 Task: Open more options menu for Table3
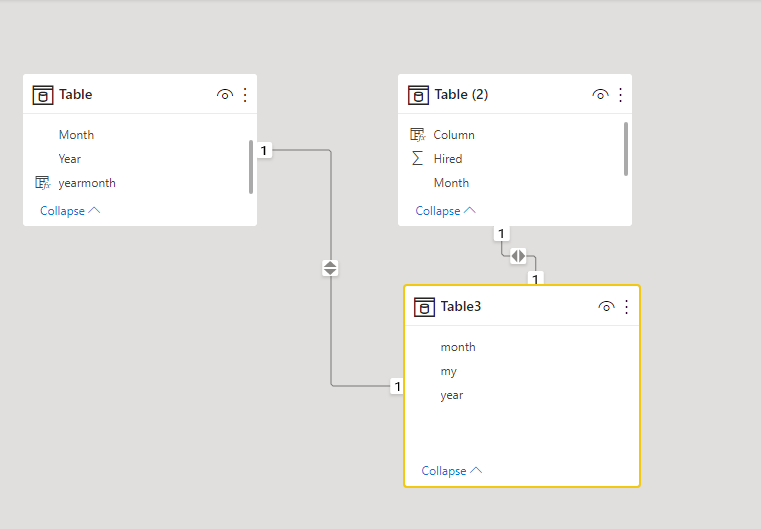[x=627, y=307]
